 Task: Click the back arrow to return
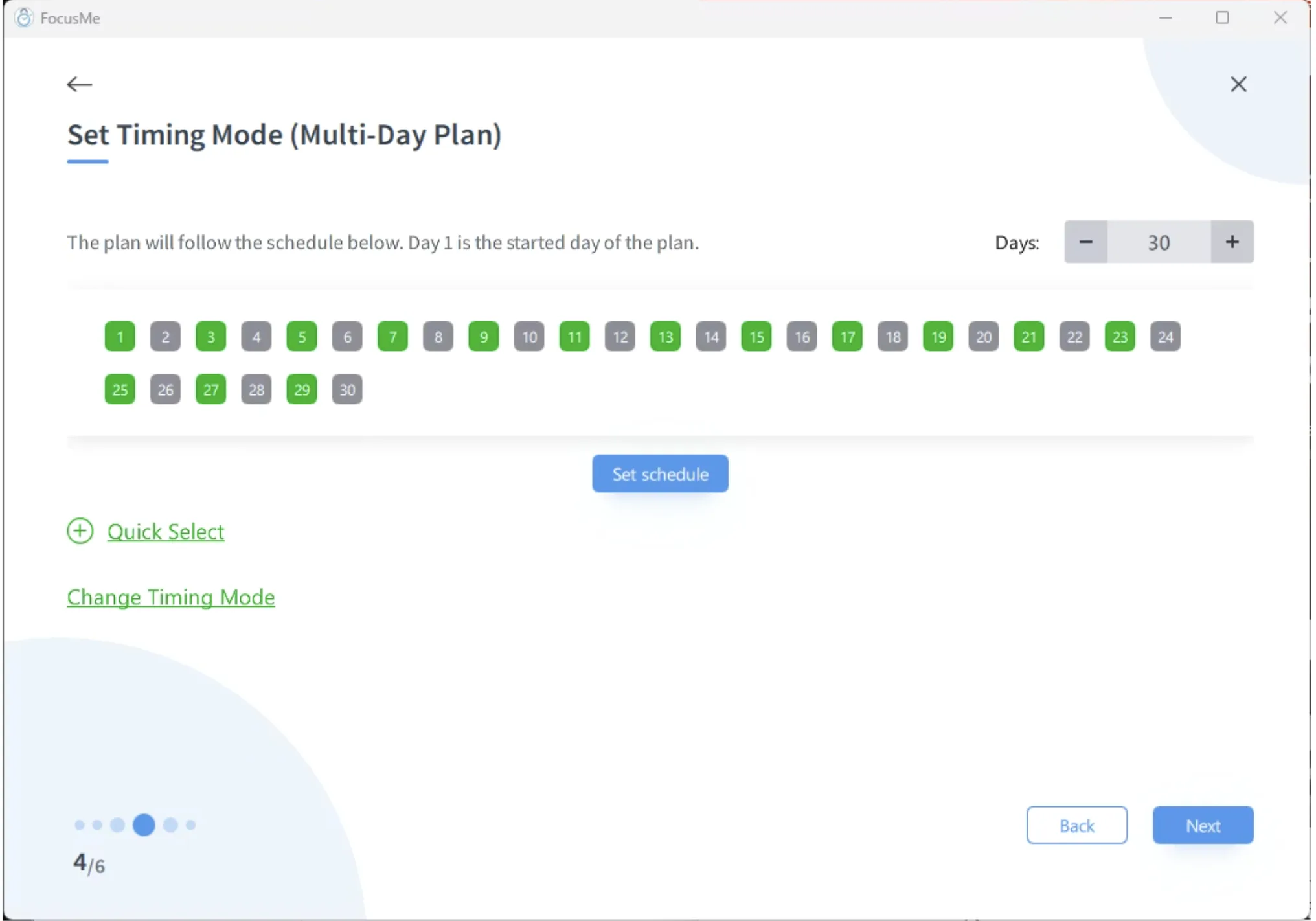pos(79,84)
